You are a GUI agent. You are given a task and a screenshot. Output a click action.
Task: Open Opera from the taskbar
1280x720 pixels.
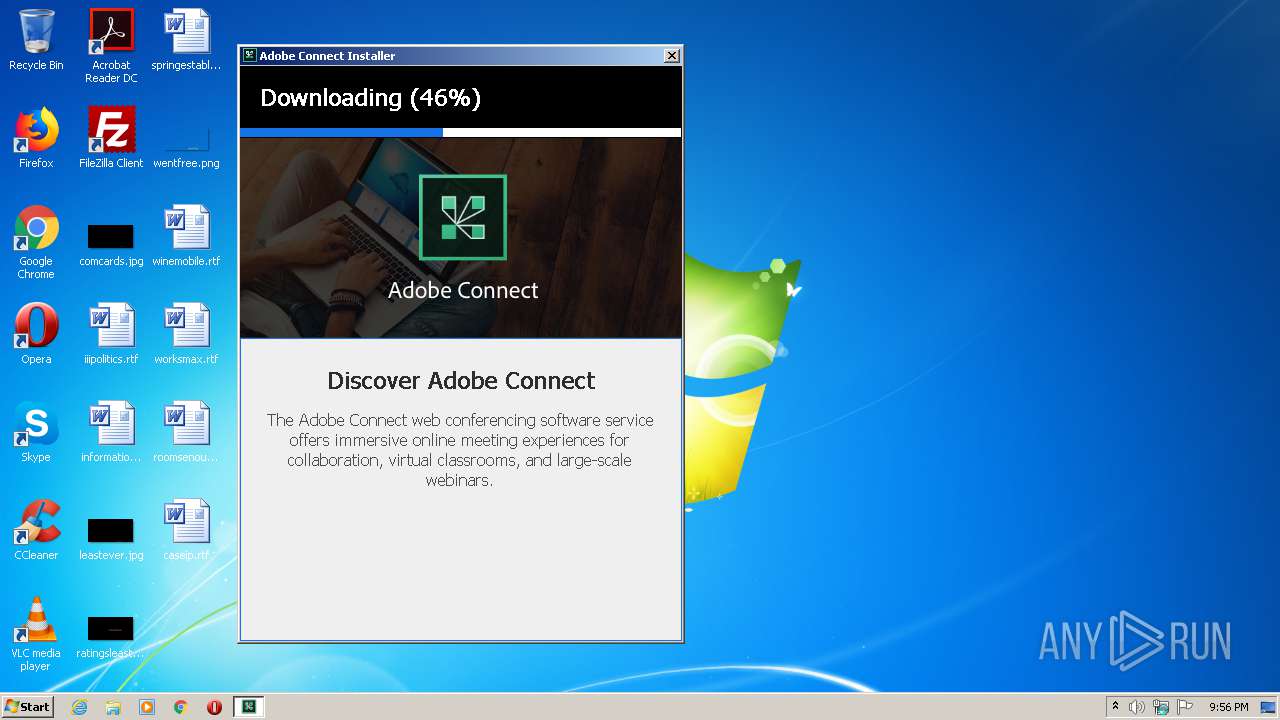point(214,707)
